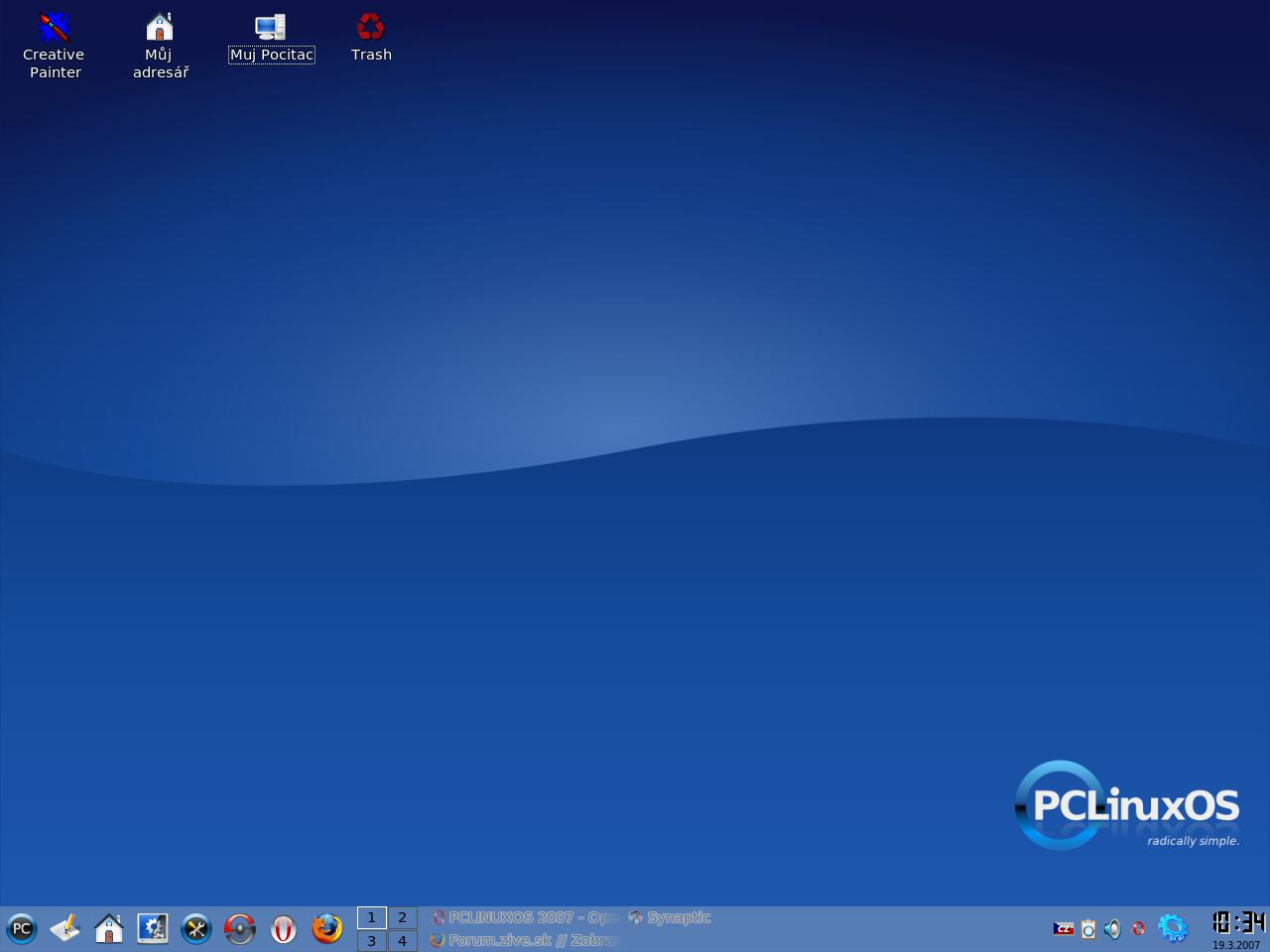Activate the PCLINUXOS 2007 Opera taskbar entry

(525, 917)
